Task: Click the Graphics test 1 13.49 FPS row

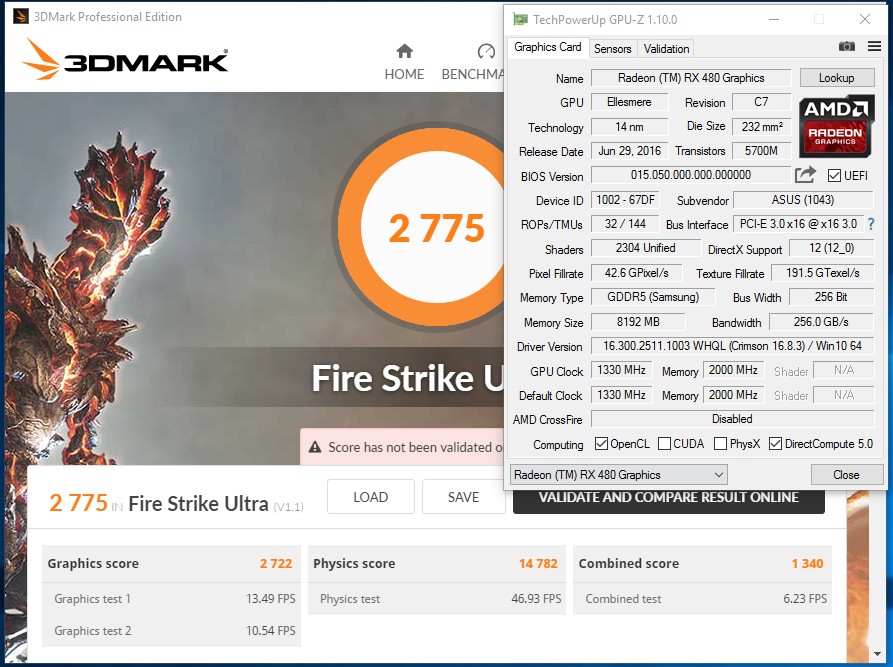Action: (171, 599)
